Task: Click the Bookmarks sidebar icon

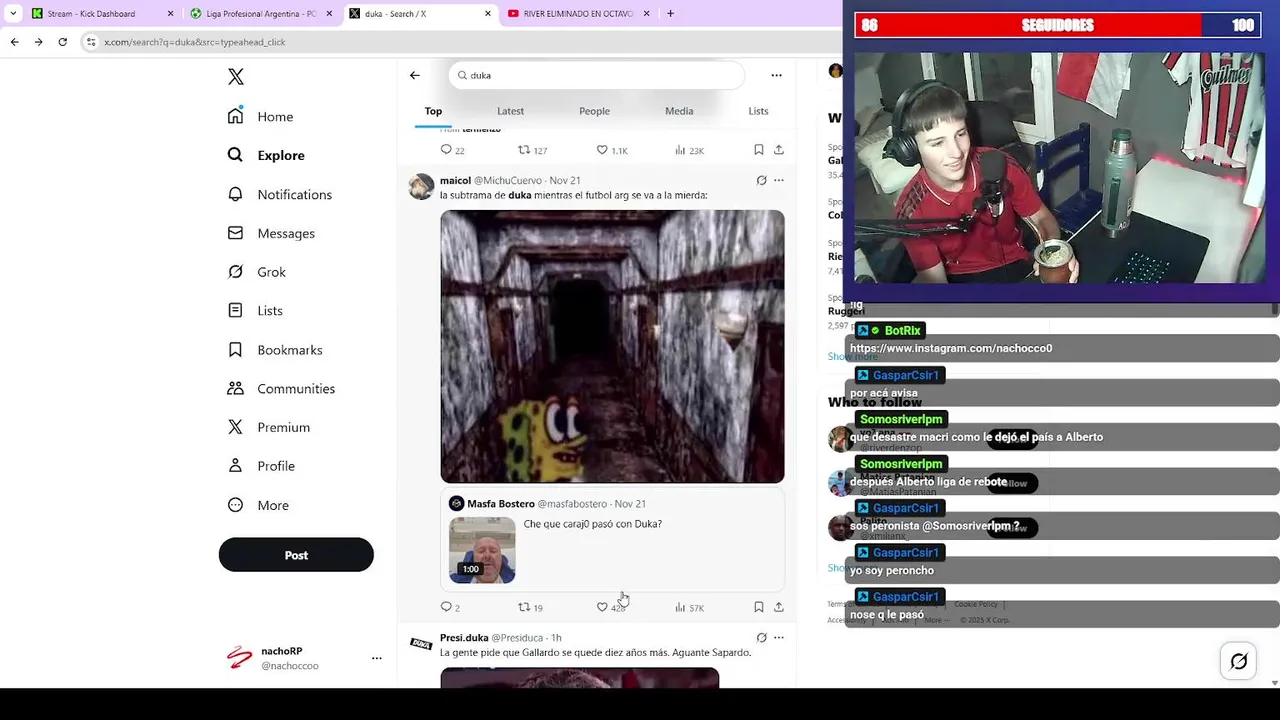Action: click(x=235, y=350)
